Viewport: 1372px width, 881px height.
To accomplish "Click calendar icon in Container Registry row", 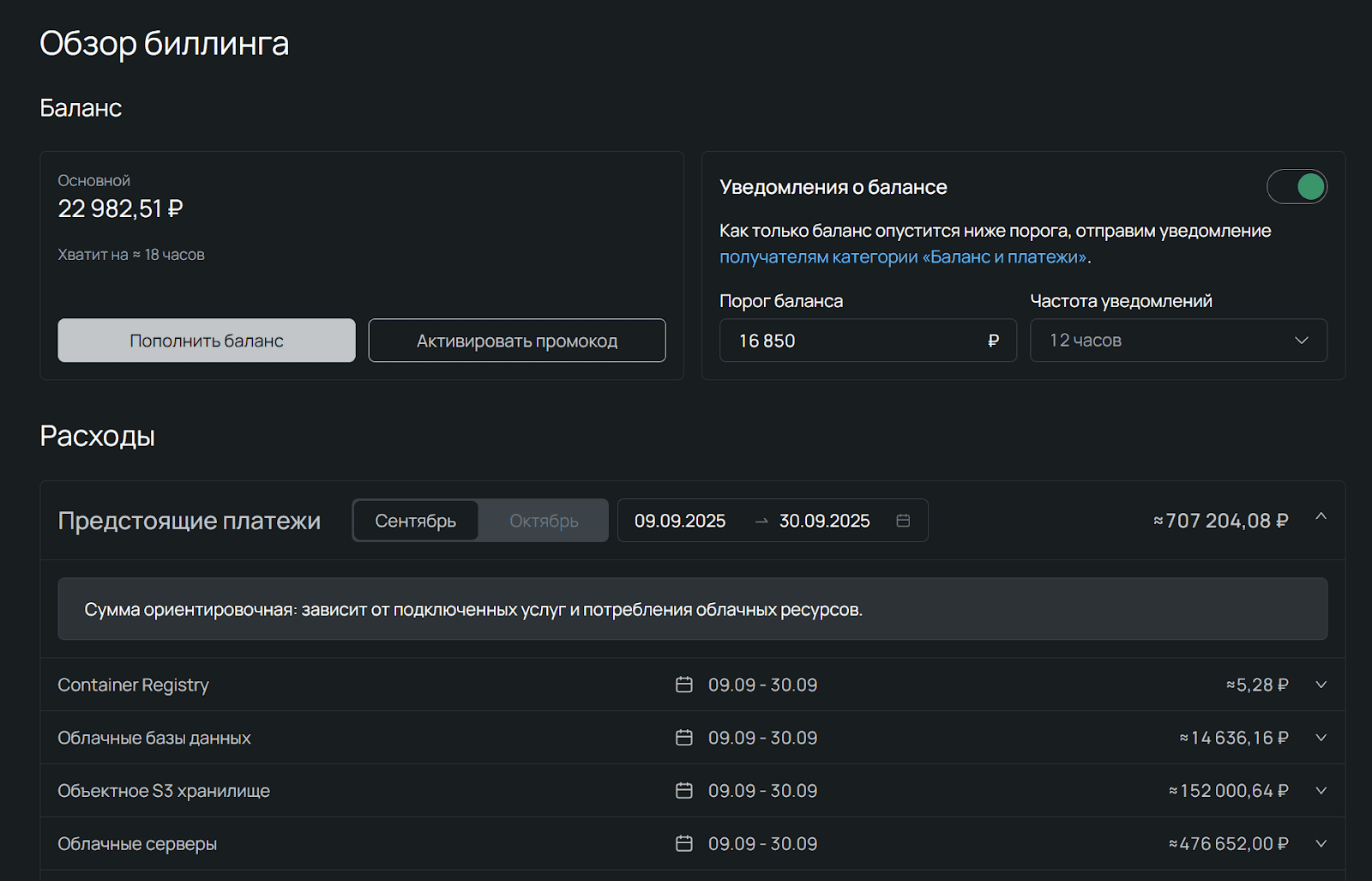I will (x=683, y=685).
